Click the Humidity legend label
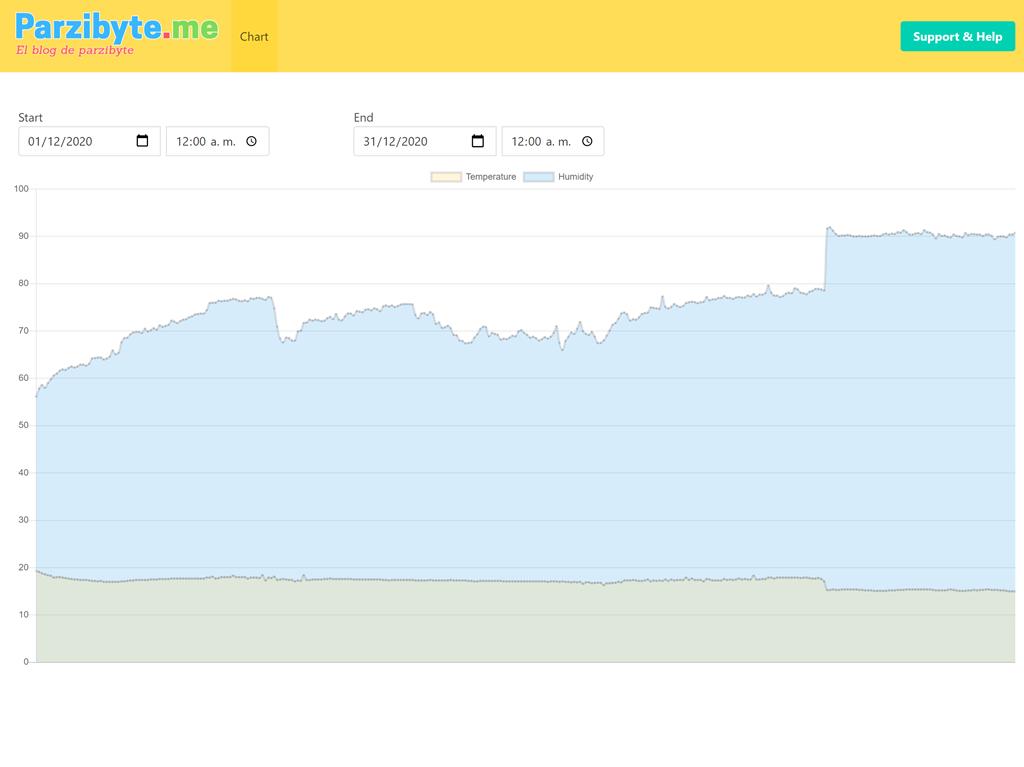Viewport: 1024px width, 767px height. click(x=575, y=177)
